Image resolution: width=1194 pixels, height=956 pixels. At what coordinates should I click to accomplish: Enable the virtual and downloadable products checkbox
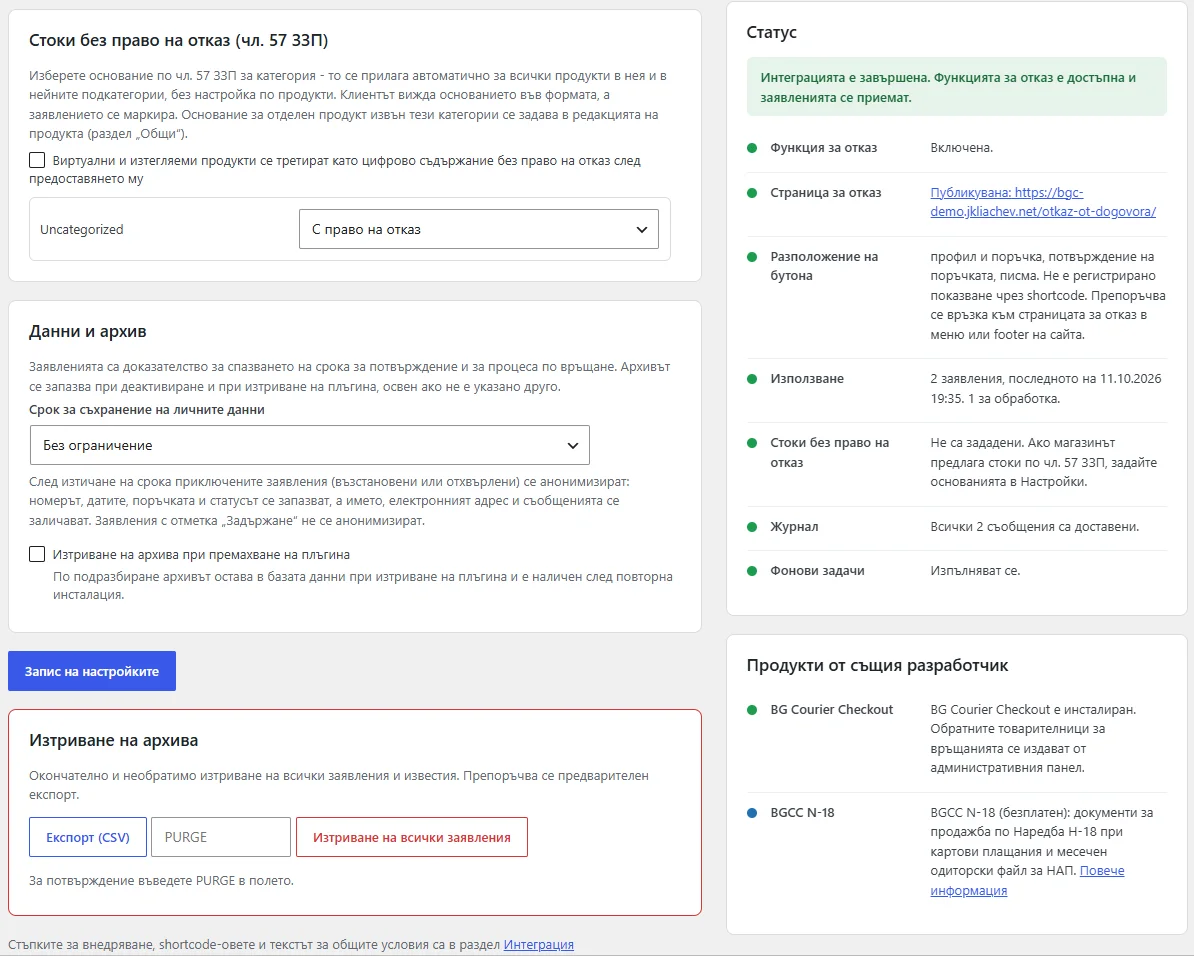tap(37, 160)
